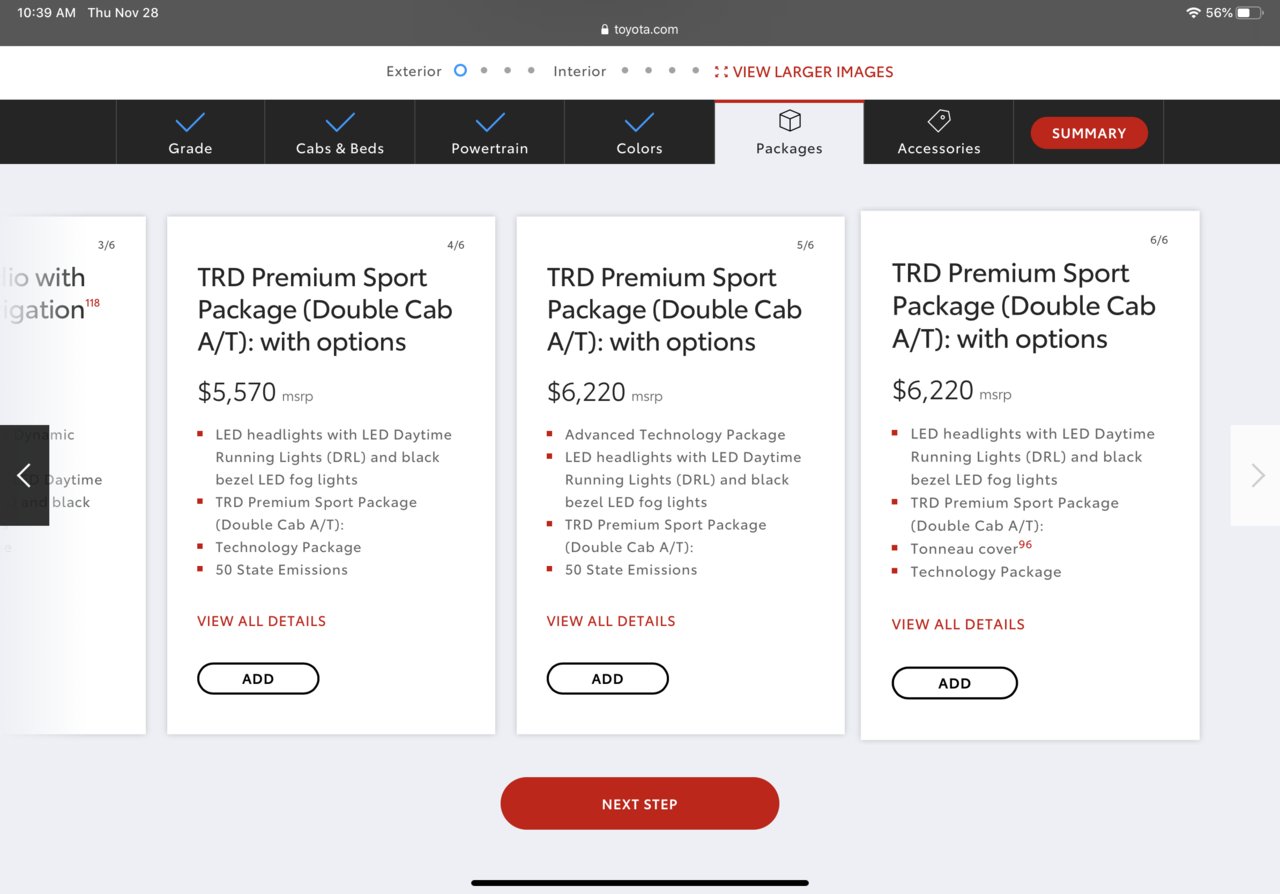Click the red SUMMARY button
The height and width of the screenshot is (894, 1280).
coord(1089,133)
